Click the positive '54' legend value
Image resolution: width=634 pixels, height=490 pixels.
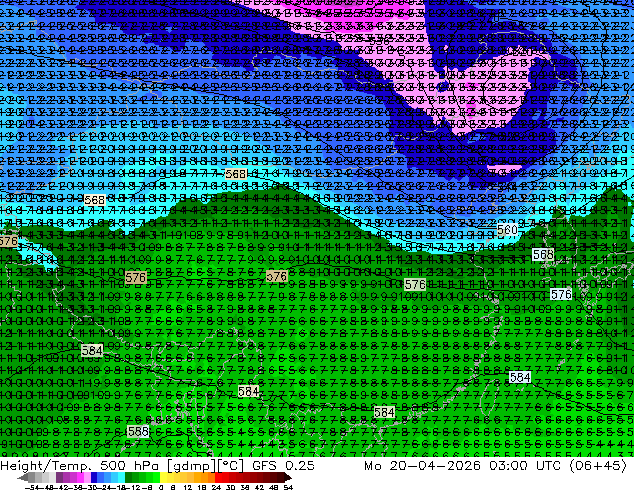point(288,487)
